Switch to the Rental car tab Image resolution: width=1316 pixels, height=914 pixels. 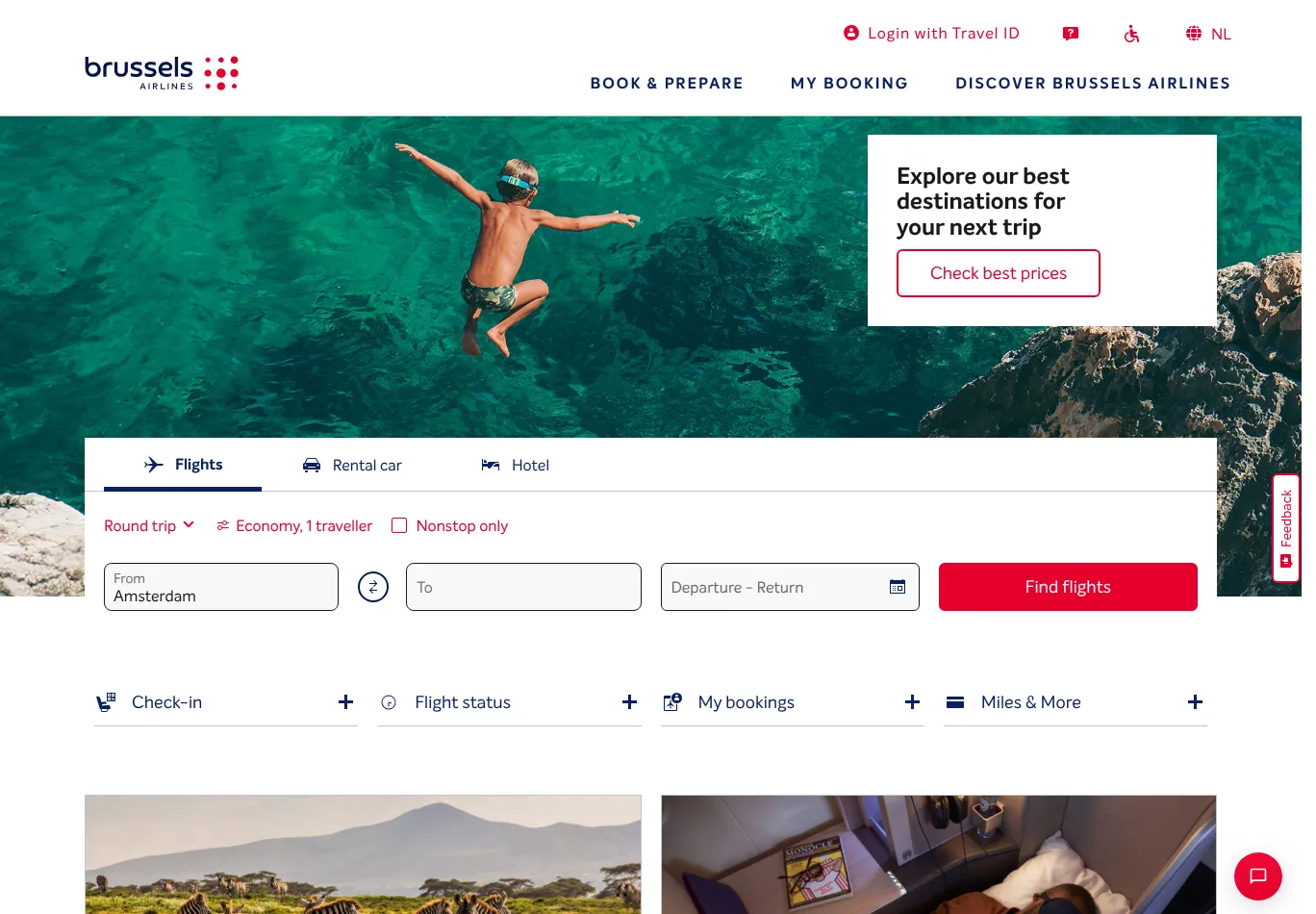(352, 466)
